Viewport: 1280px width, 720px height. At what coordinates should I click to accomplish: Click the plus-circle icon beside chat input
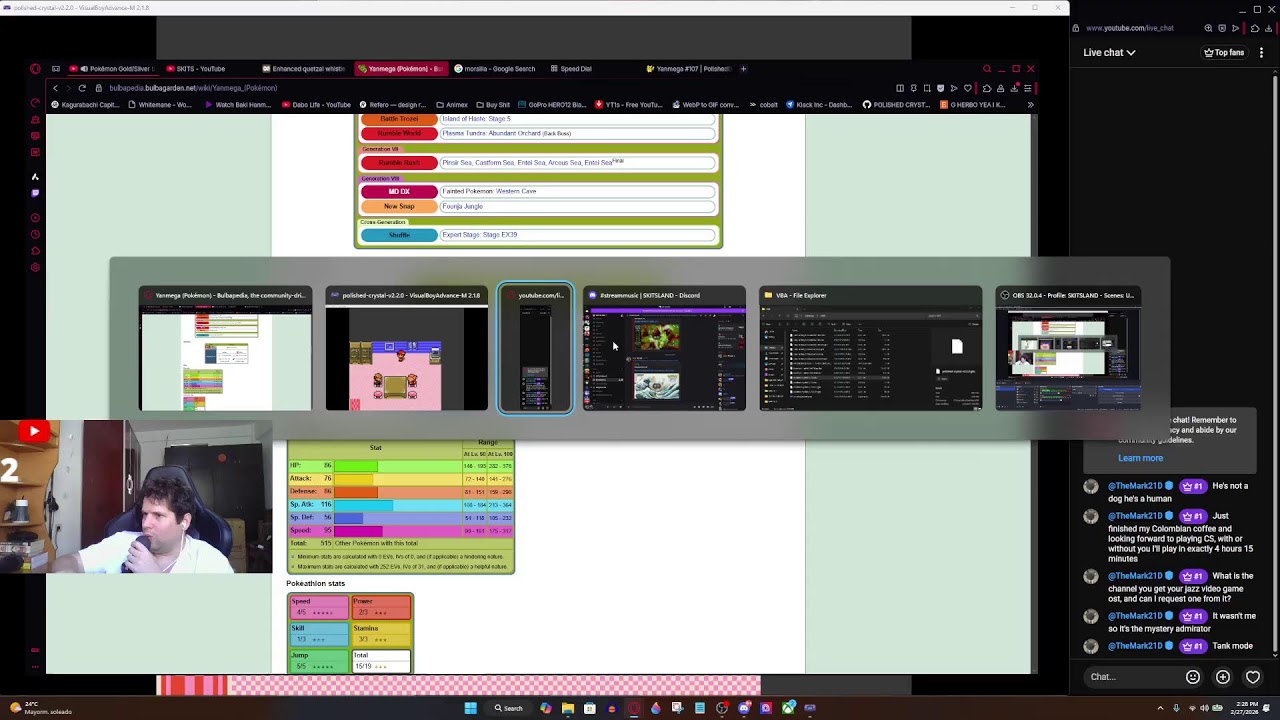coord(1223,677)
